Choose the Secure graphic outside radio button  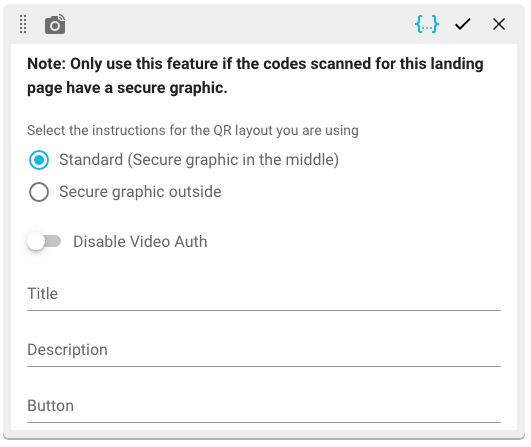click(39, 192)
